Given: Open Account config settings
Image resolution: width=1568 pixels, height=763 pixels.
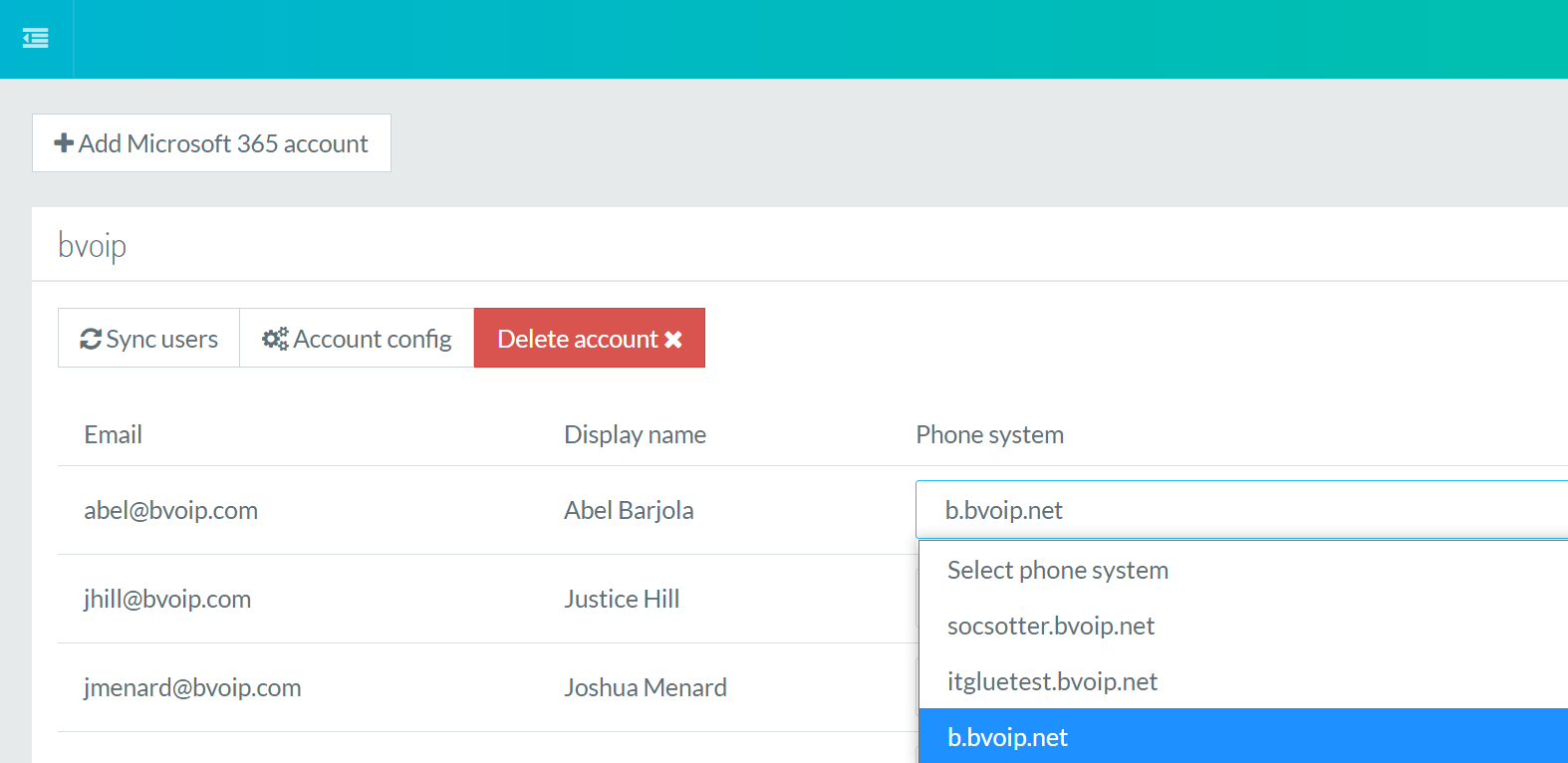Looking at the screenshot, I should pos(357,338).
